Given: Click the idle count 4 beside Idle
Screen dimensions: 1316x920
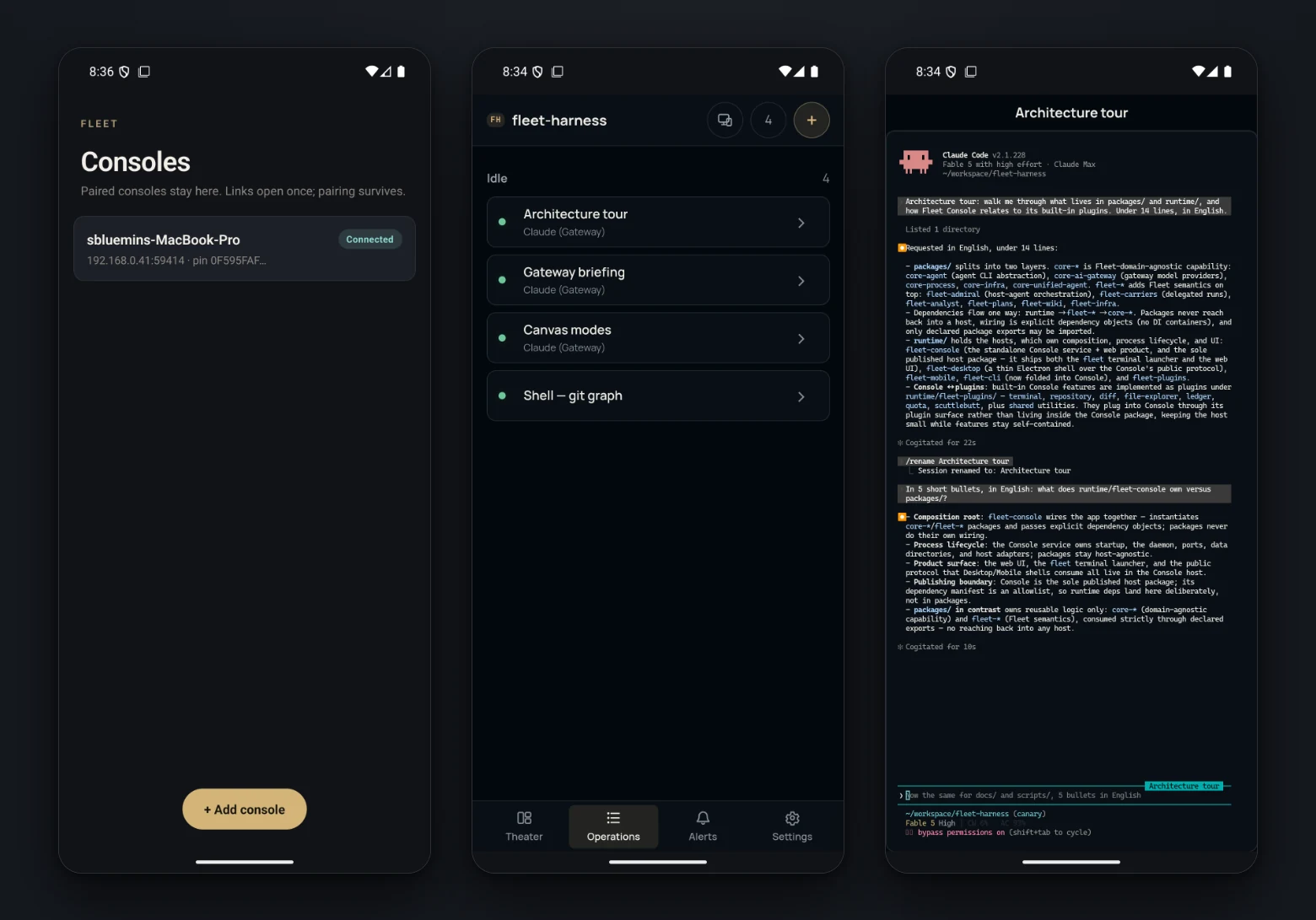Looking at the screenshot, I should click(x=826, y=179).
